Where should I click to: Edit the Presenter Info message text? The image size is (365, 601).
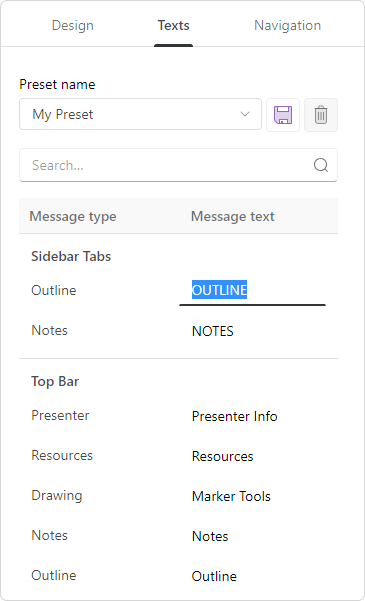point(252,416)
